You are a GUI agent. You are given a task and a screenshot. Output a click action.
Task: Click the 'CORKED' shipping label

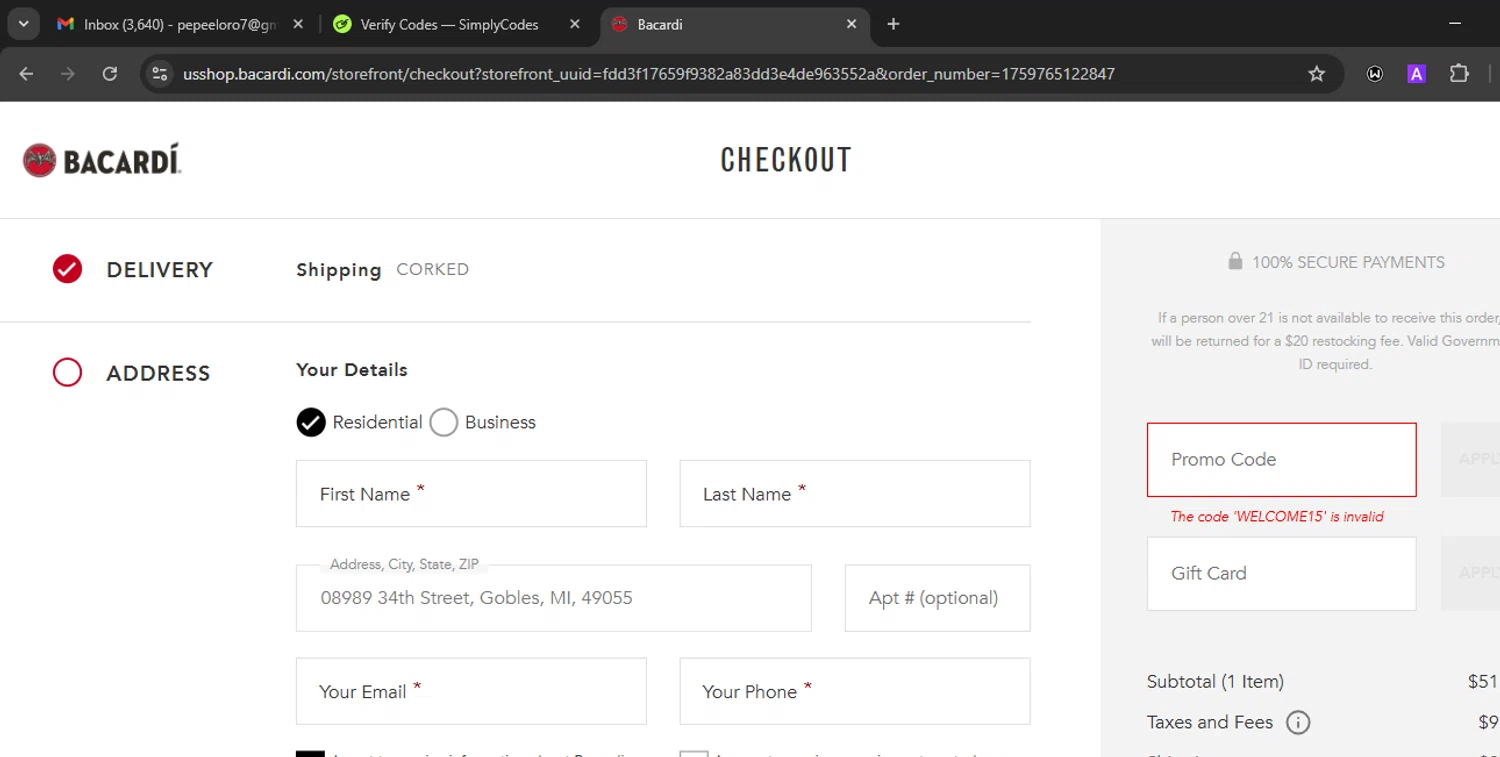[432, 269]
